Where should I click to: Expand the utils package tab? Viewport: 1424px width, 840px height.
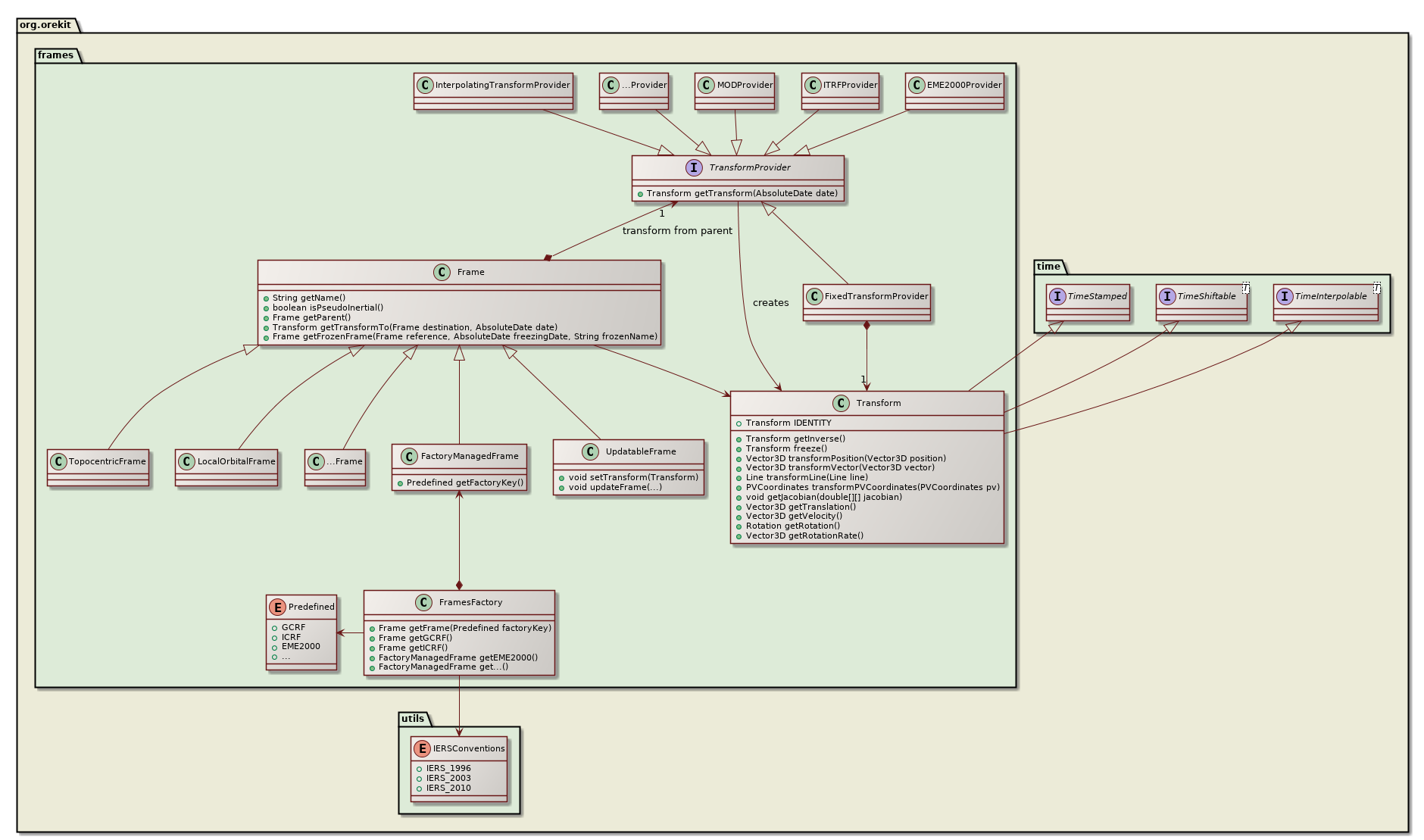click(x=414, y=717)
